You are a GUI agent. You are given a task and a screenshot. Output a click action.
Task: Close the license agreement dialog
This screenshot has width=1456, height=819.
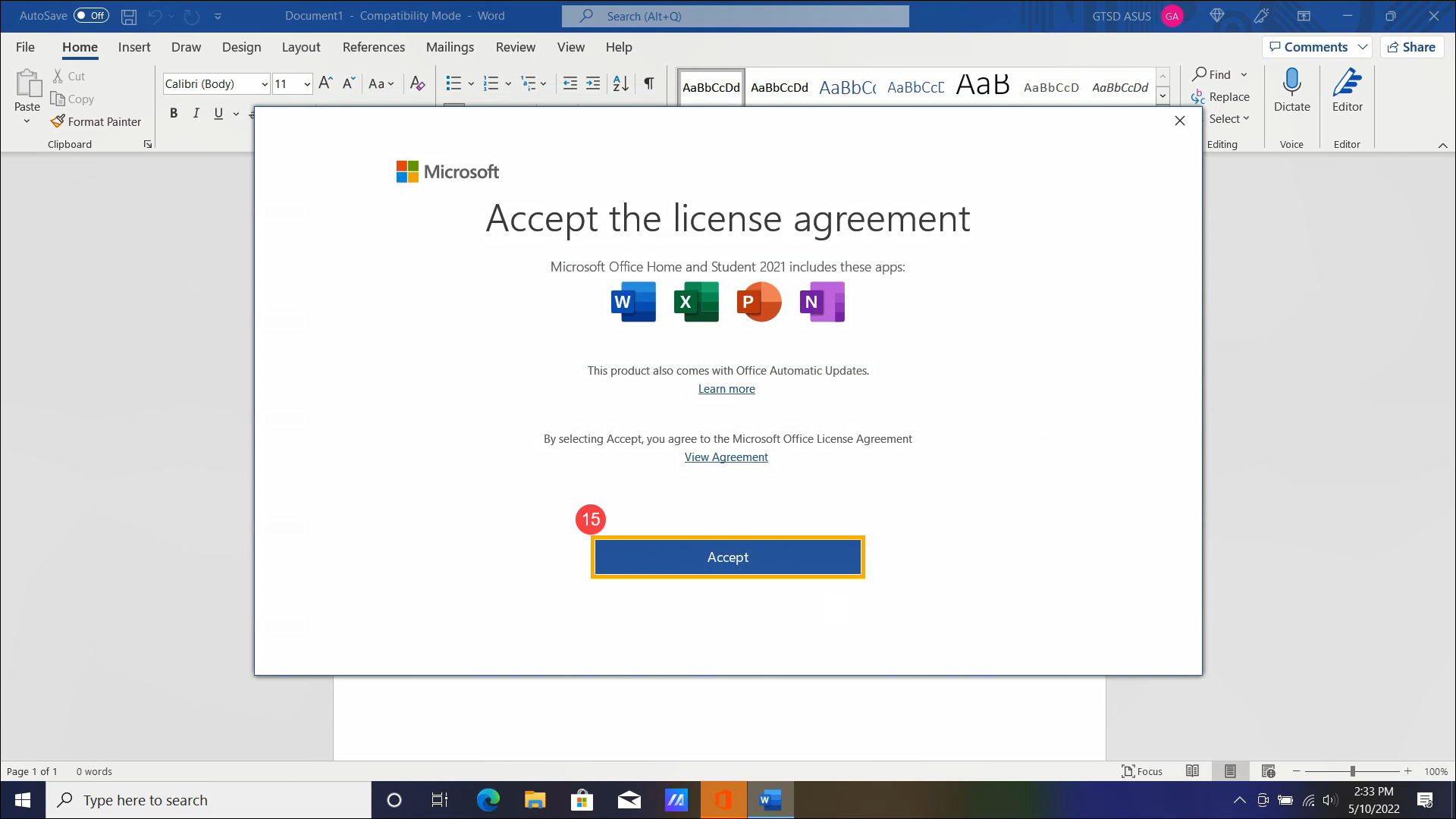[x=1179, y=121]
